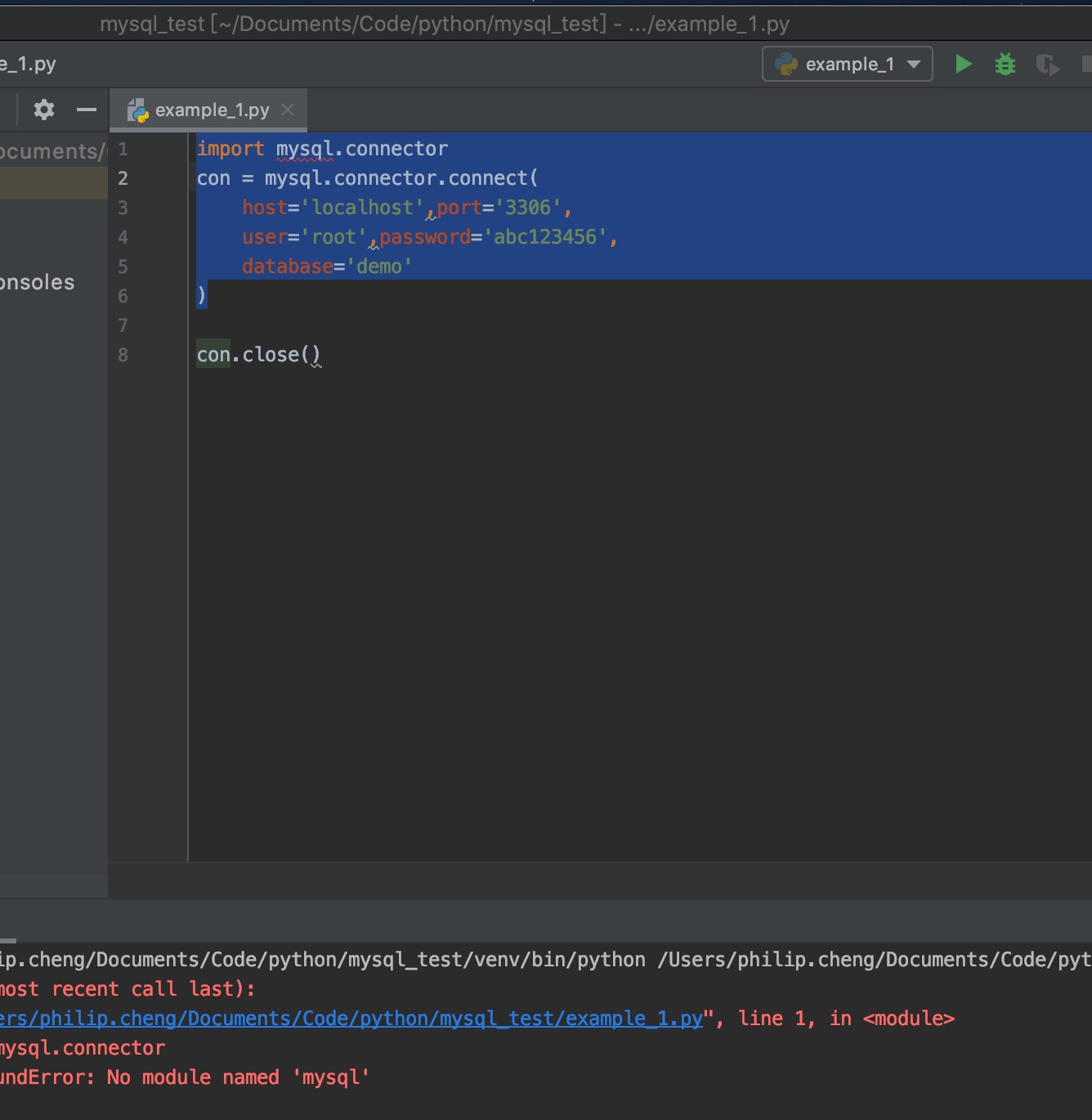Hide the project panel with the minus icon
This screenshot has height=1120, width=1092.
(x=87, y=110)
